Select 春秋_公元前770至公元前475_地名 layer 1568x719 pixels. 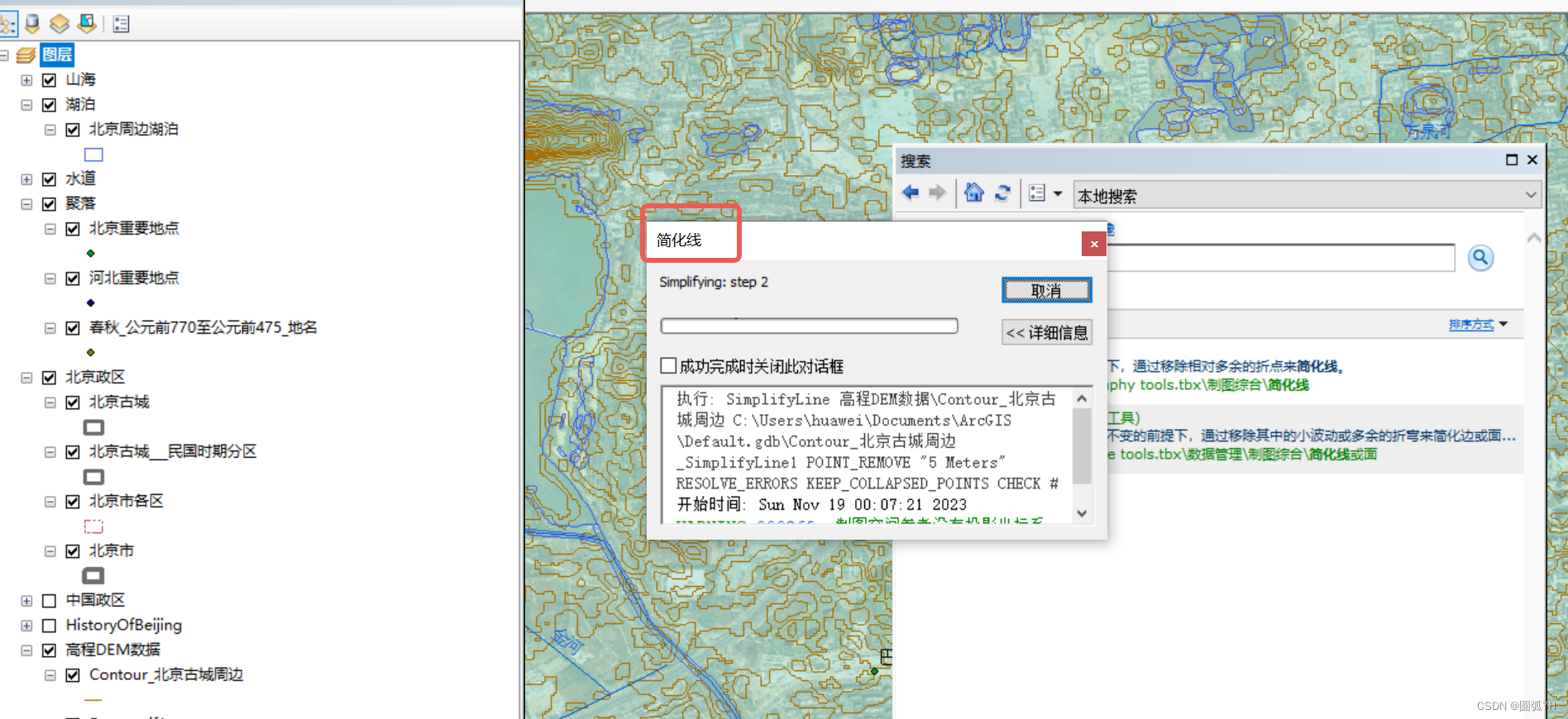coord(203,327)
